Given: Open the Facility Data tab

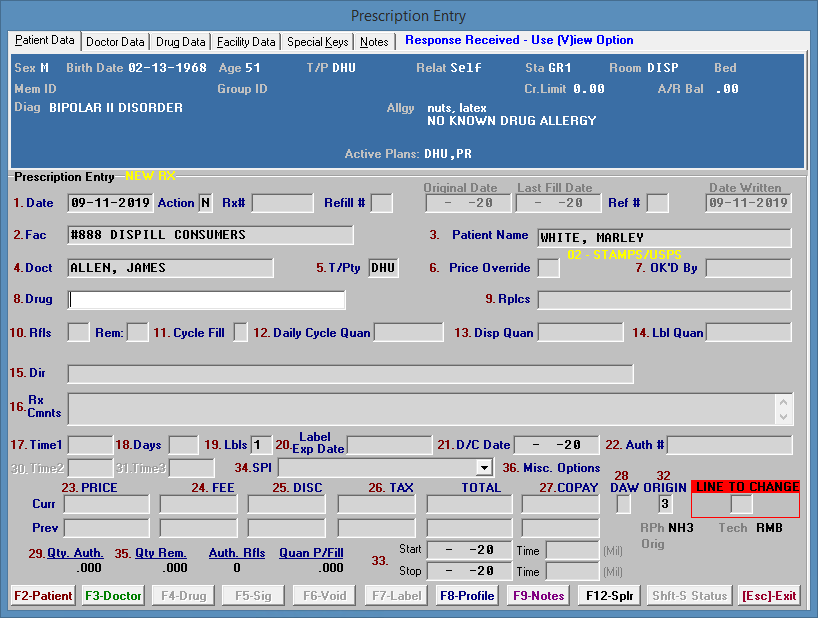Looking at the screenshot, I should (246, 42).
